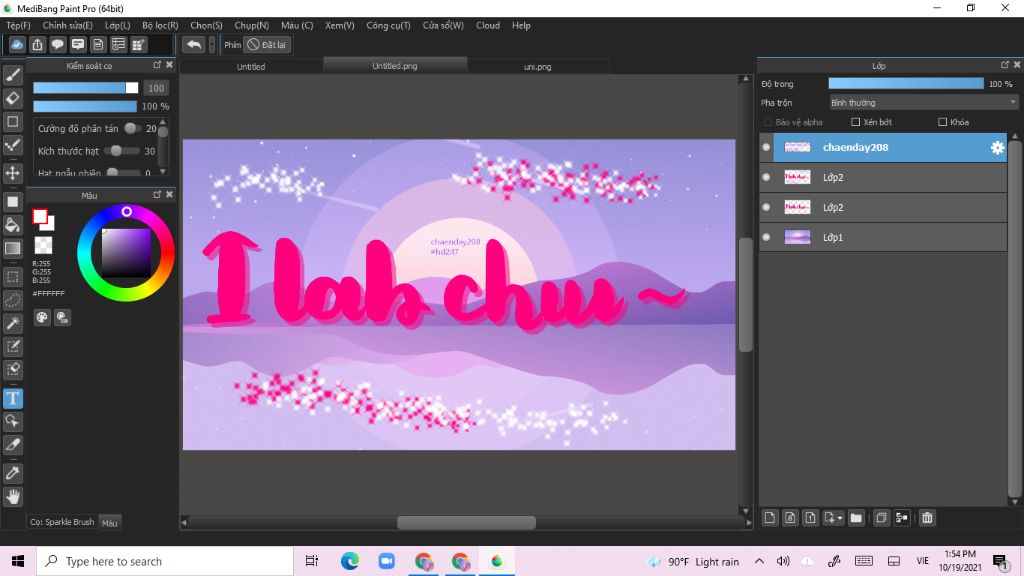Show hidden system tray icons chevron
The image size is (1024, 576).
pos(759,561)
